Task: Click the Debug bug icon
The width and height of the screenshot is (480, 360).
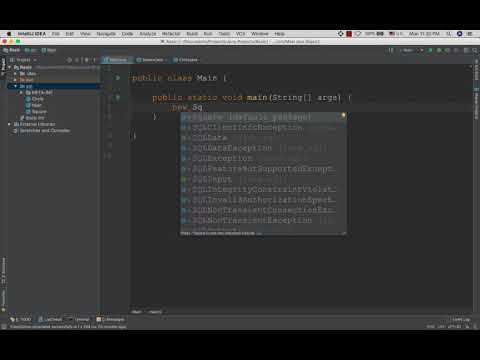Action: (x=439, y=50)
